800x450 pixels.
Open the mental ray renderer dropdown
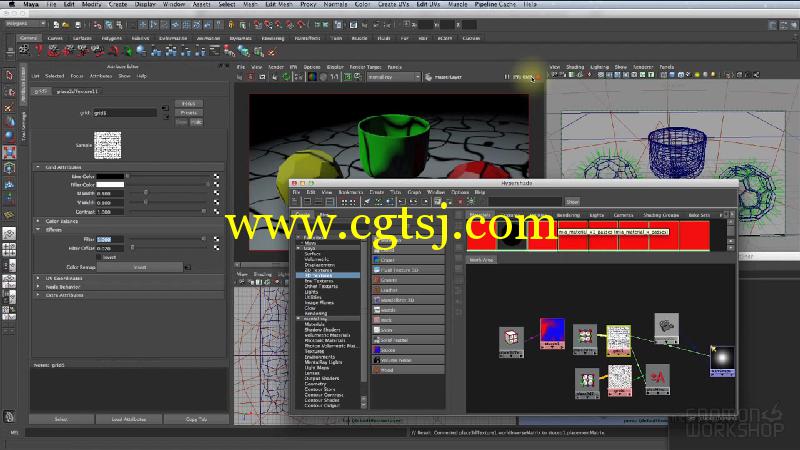pos(393,77)
